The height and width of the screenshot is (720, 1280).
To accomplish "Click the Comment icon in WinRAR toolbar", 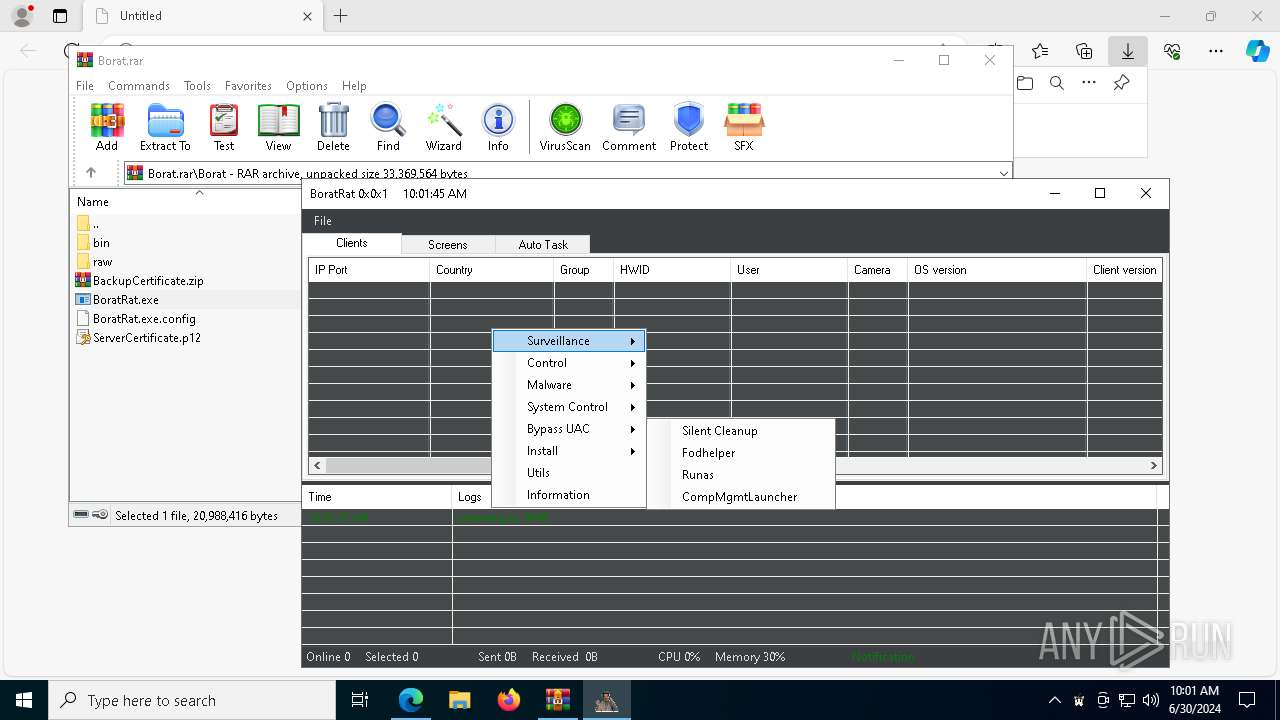I will pyautogui.click(x=629, y=127).
